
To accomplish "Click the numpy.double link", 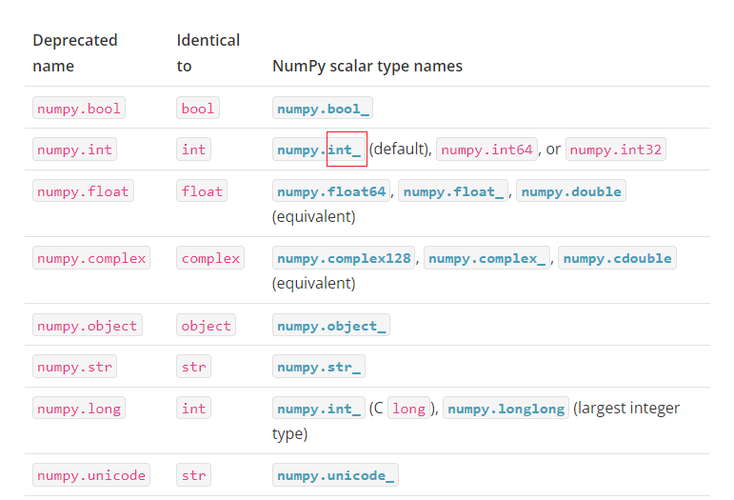I will click(571, 191).
